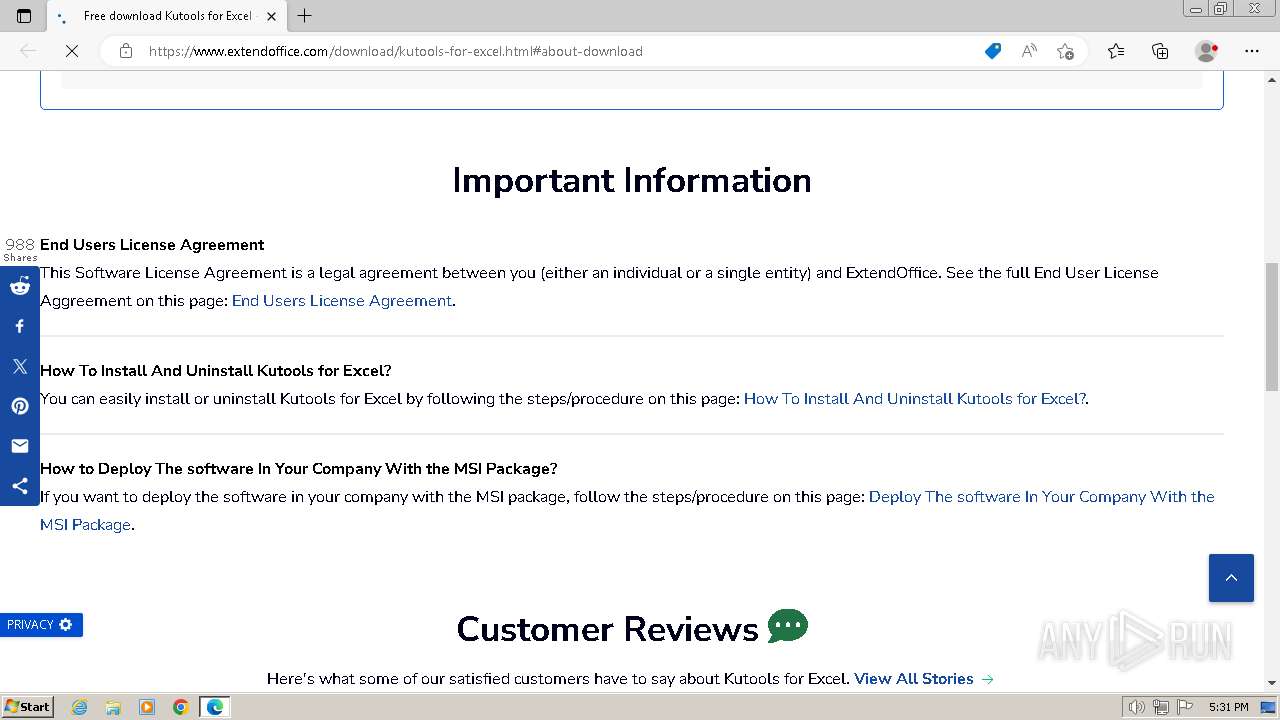Stop loading the page
Screen dimensions: 1280x720
(x=72, y=51)
